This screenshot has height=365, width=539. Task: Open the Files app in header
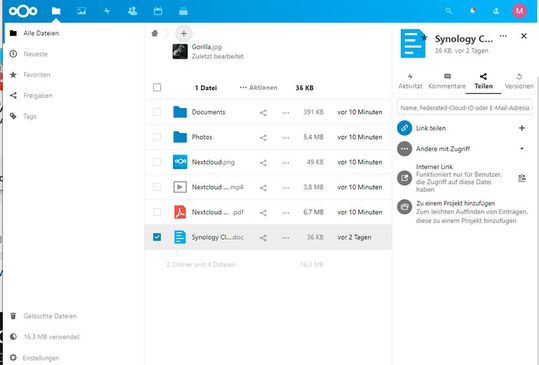[x=56, y=11]
